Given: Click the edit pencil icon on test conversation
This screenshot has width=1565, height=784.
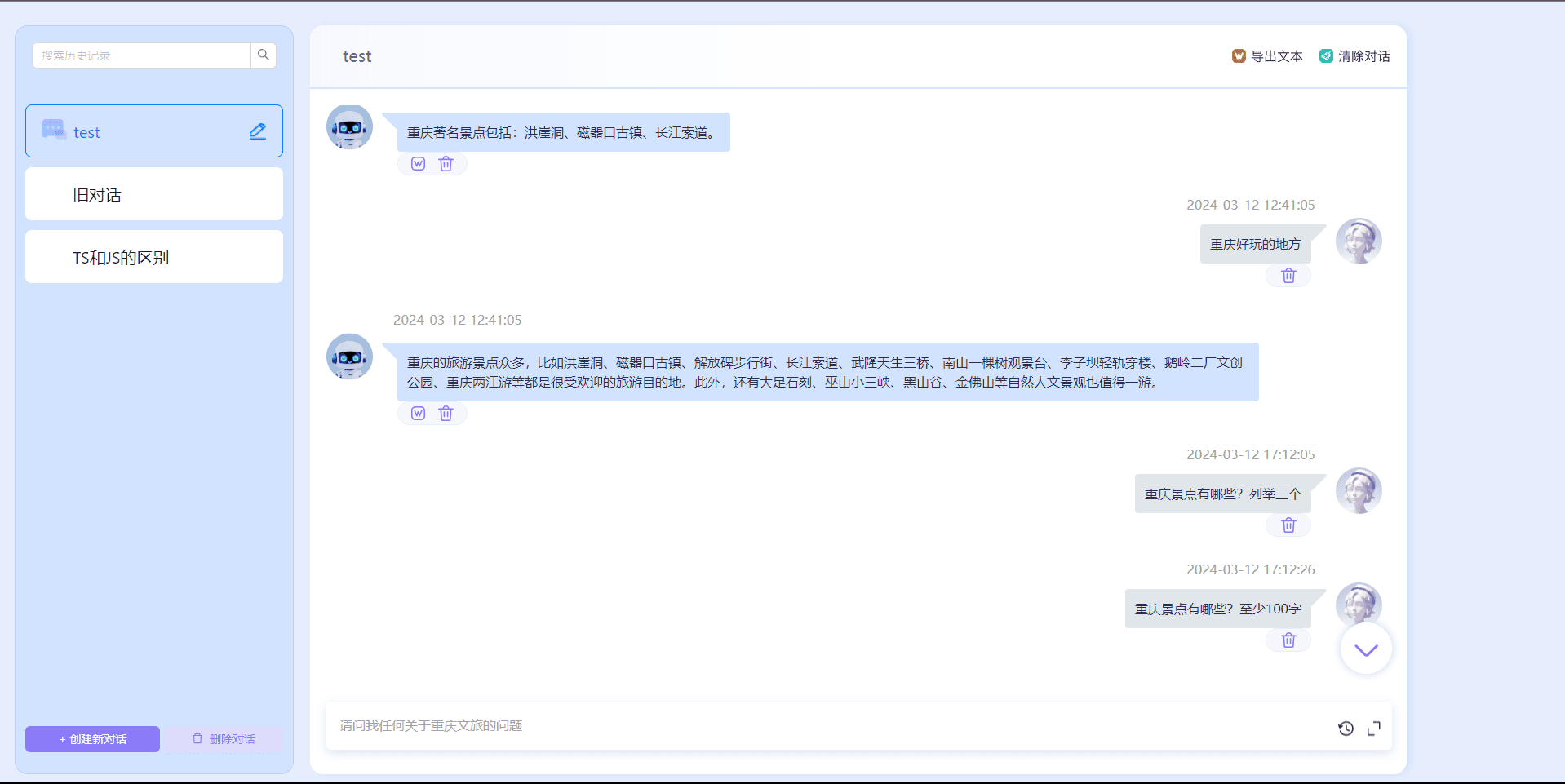Looking at the screenshot, I should tap(258, 131).
